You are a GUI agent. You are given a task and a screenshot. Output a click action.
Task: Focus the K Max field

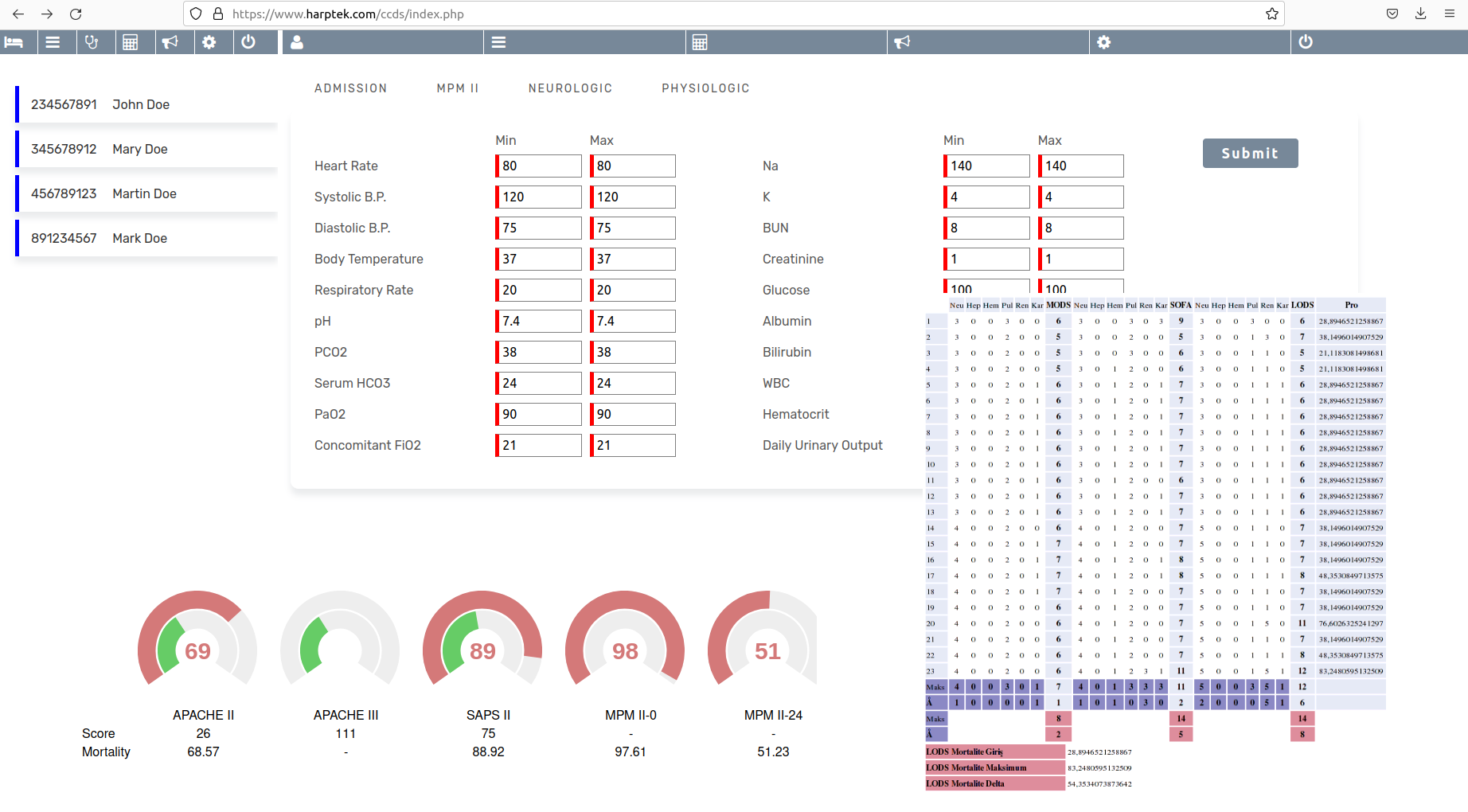tap(1081, 197)
